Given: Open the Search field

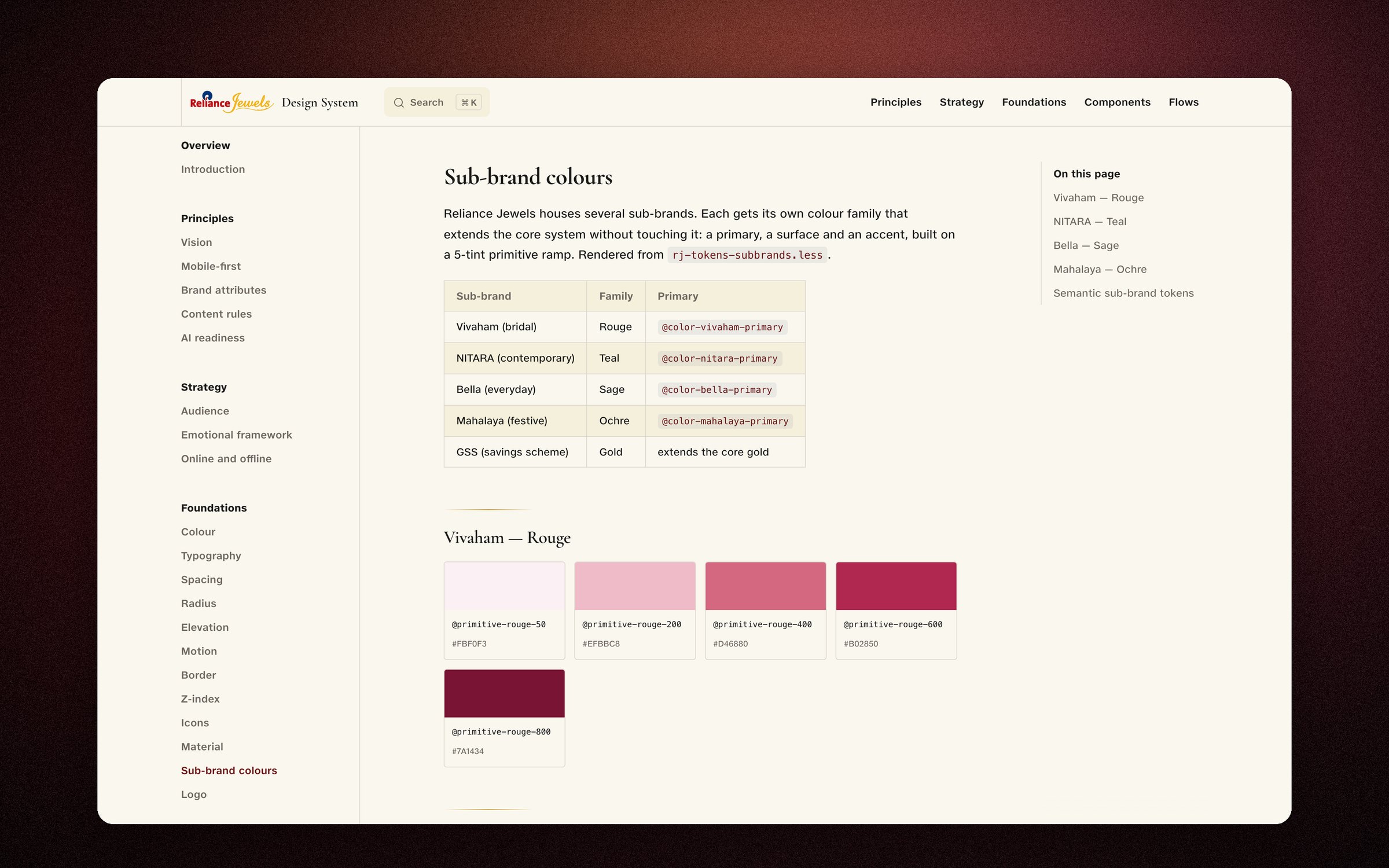Looking at the screenshot, I should (436, 102).
